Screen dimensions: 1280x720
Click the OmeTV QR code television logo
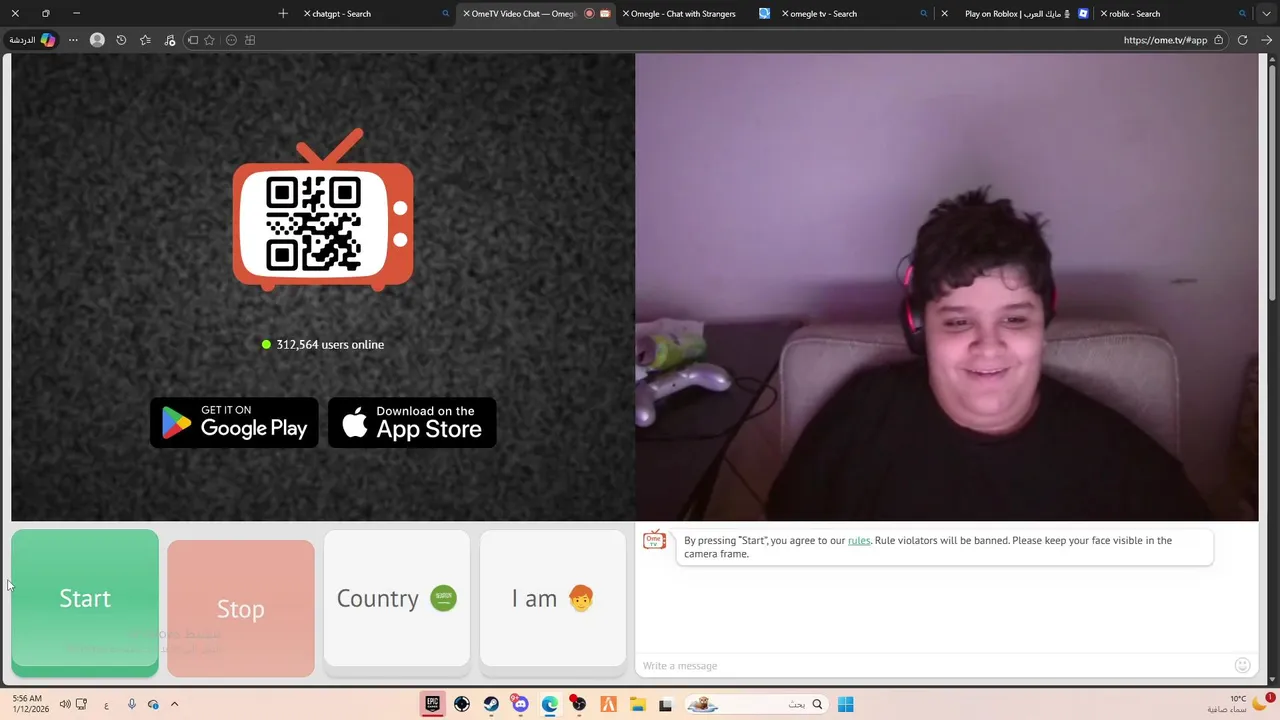click(323, 210)
